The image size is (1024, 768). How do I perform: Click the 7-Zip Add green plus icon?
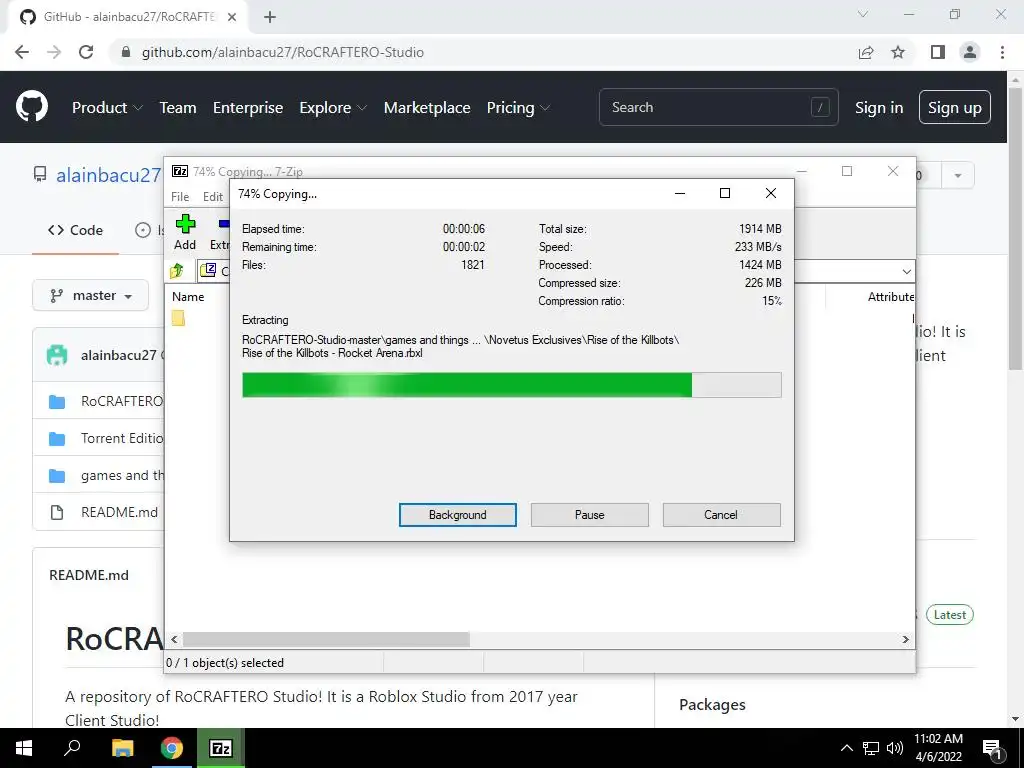pos(185,224)
